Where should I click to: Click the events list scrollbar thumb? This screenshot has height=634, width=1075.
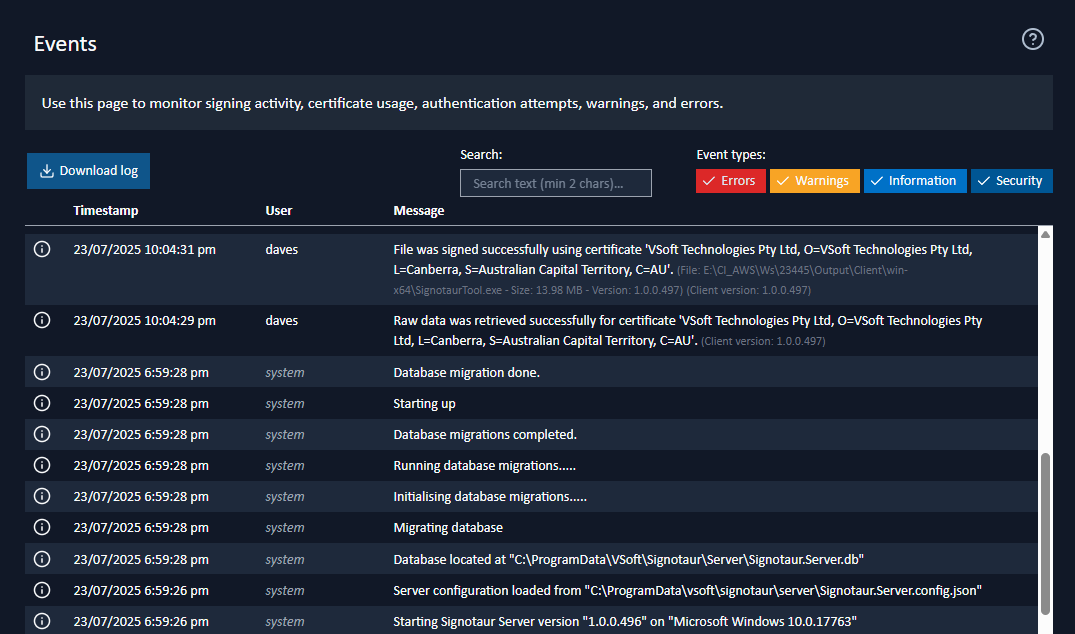click(x=1045, y=534)
